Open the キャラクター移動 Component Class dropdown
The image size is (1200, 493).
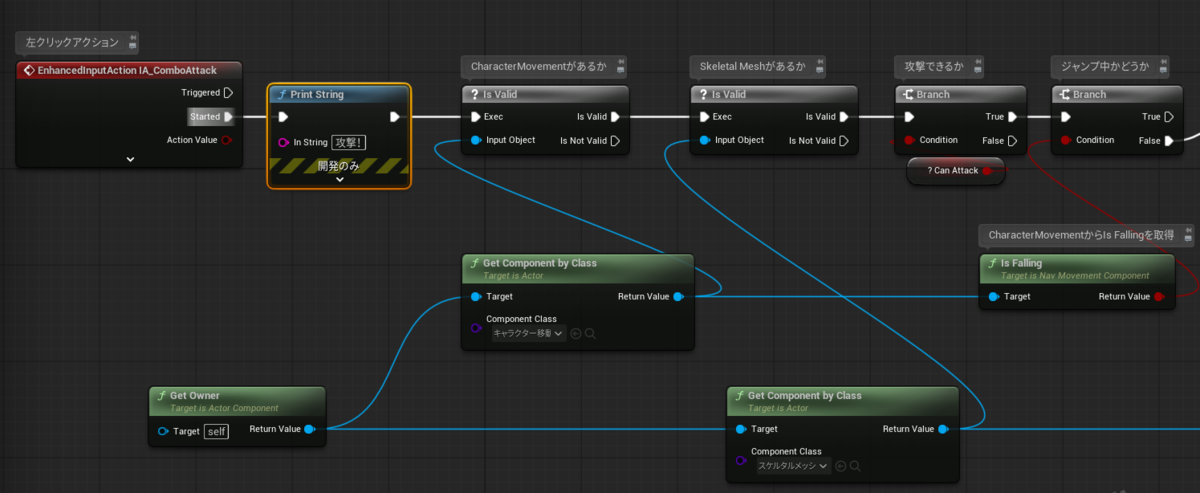coord(529,333)
